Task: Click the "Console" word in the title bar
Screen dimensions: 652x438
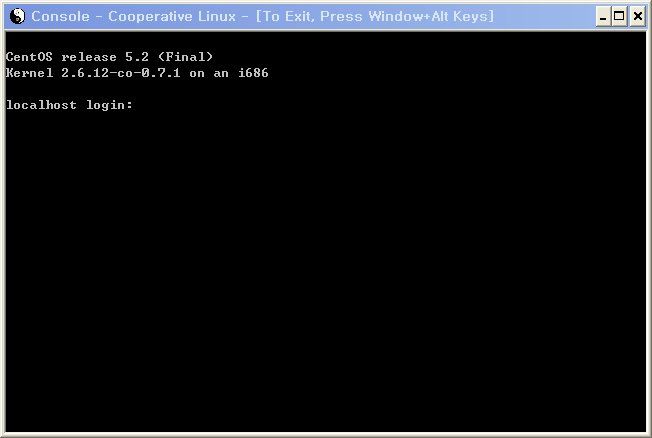Action: tap(60, 16)
